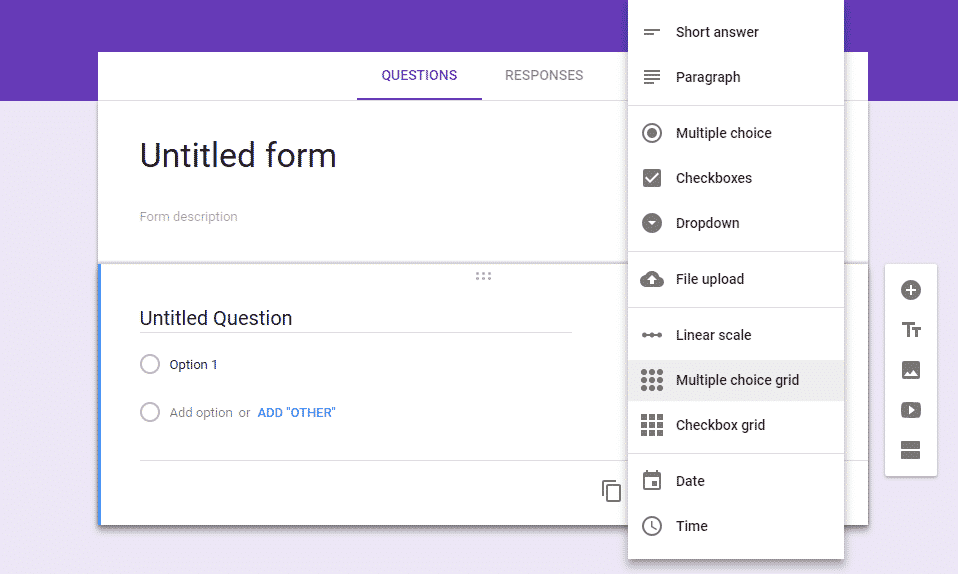Open the Questions tab
958x574 pixels.
tap(419, 75)
